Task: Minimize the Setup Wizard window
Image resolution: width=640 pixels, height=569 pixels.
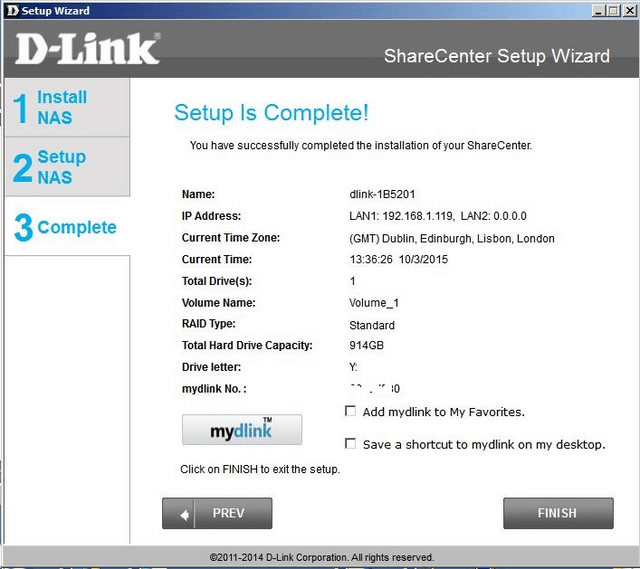Action: (598, 11)
